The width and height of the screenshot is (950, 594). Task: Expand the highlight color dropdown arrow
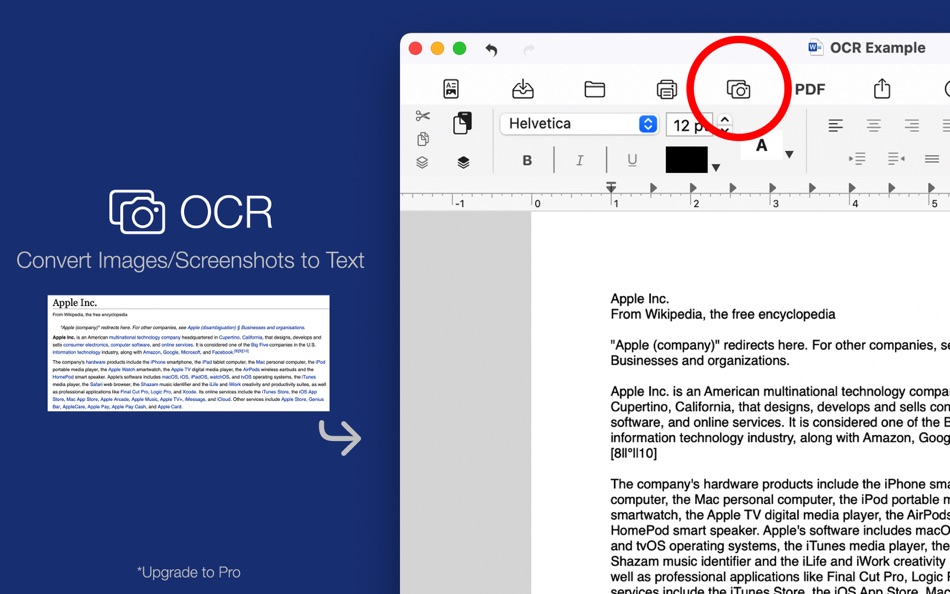pyautogui.click(x=789, y=155)
